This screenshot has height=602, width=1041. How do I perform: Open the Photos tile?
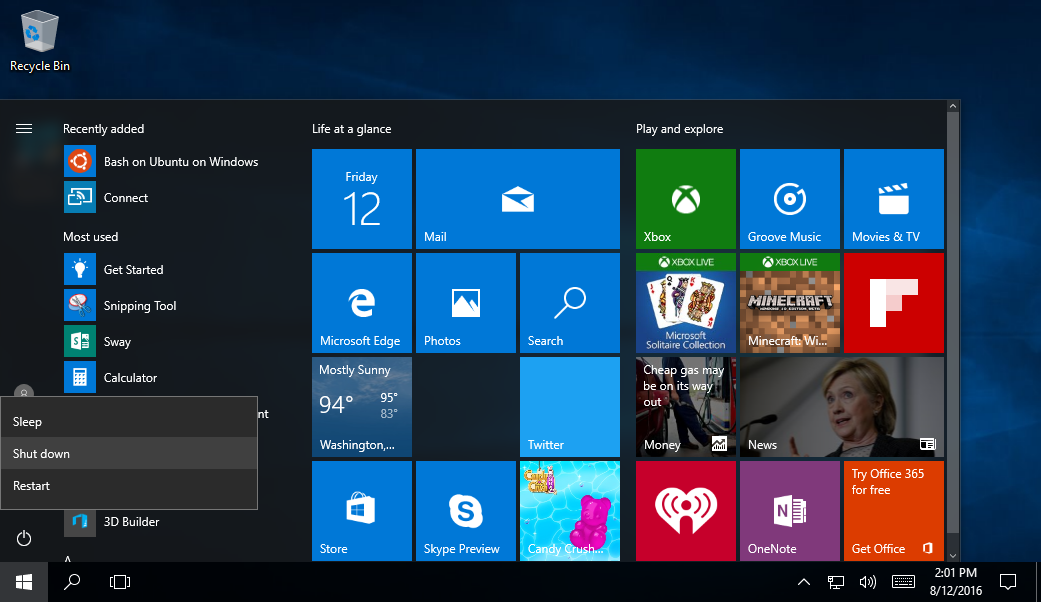(x=466, y=303)
